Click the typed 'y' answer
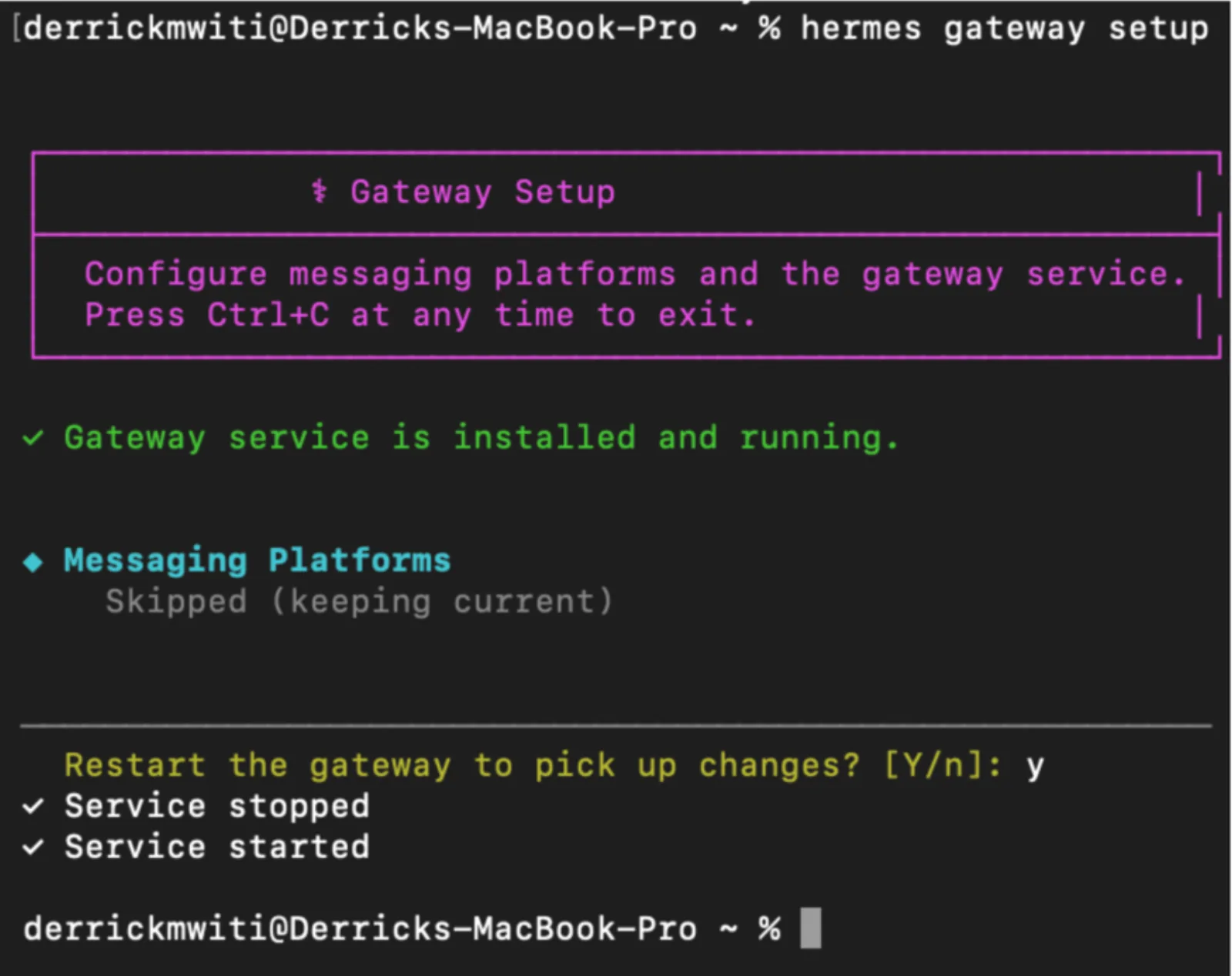This screenshot has height=976, width=1232. (x=1035, y=767)
